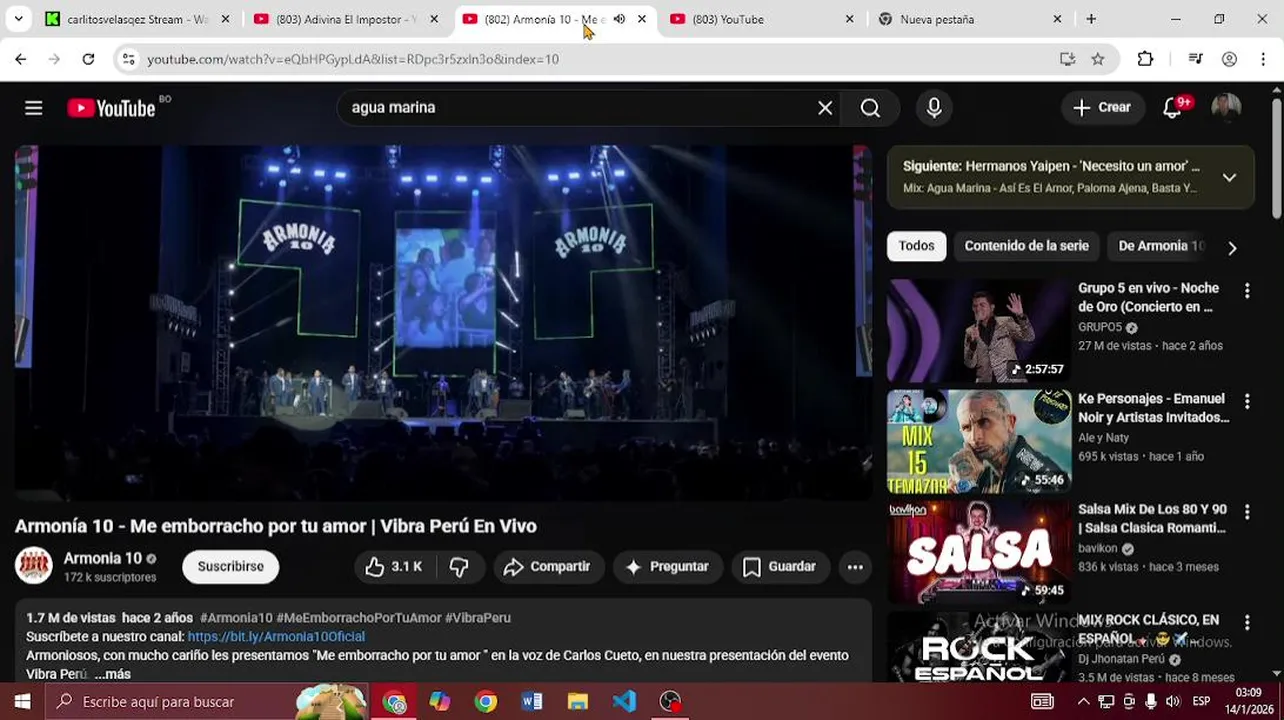
Task: Open the #VibraPeru hashtag
Action: 478,618
